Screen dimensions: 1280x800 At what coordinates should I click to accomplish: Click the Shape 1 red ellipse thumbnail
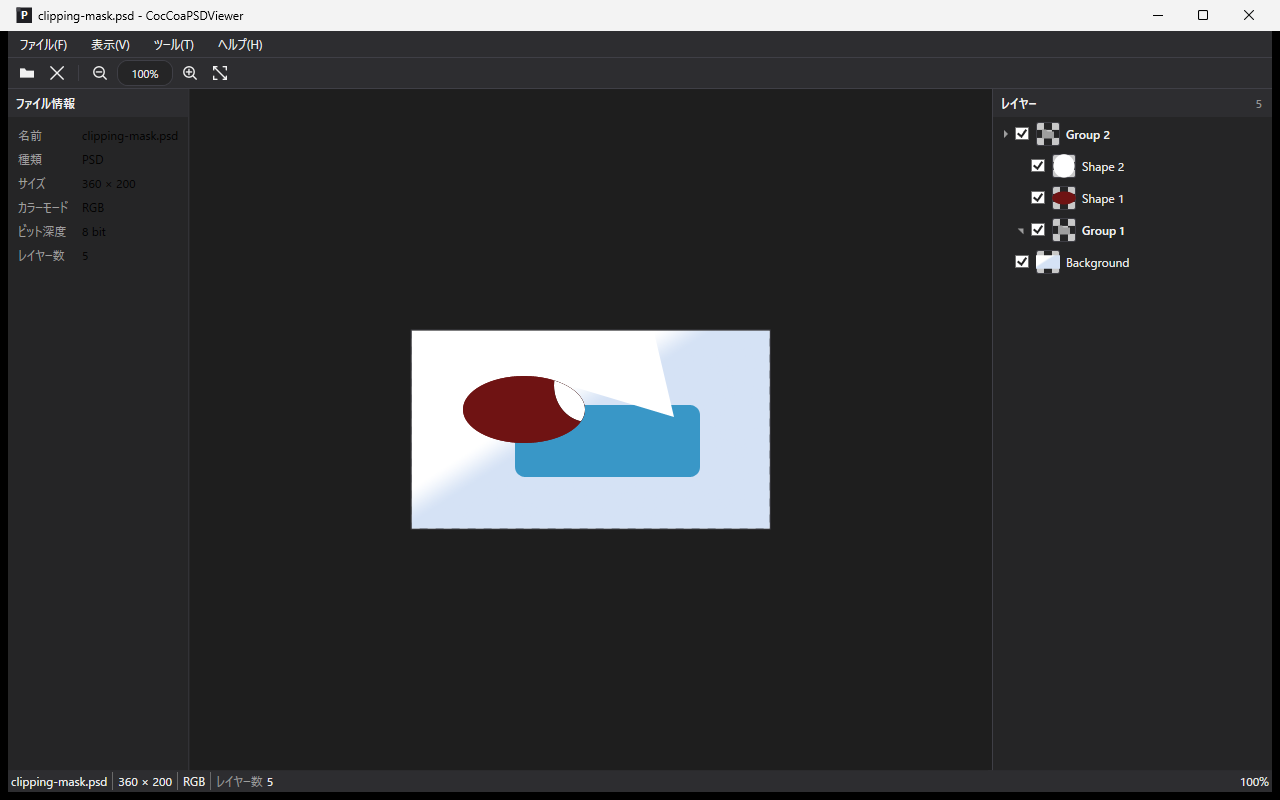(1064, 198)
